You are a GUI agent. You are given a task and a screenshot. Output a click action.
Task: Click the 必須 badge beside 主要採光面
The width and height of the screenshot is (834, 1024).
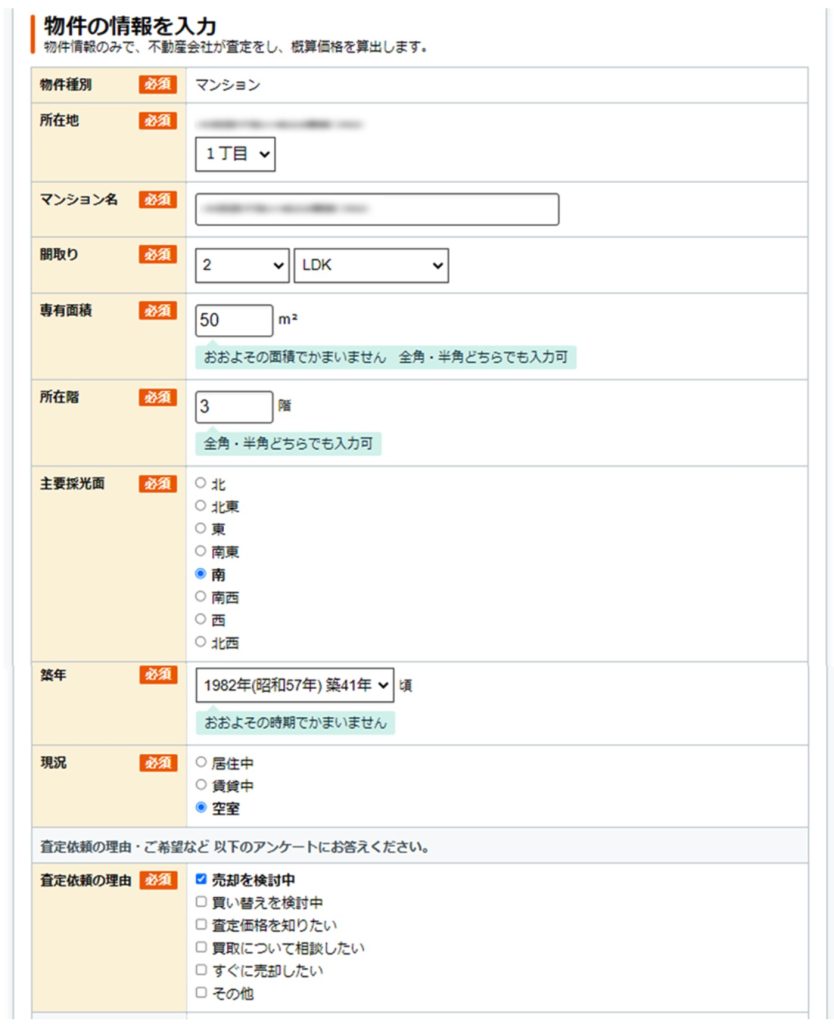pyautogui.click(x=157, y=484)
